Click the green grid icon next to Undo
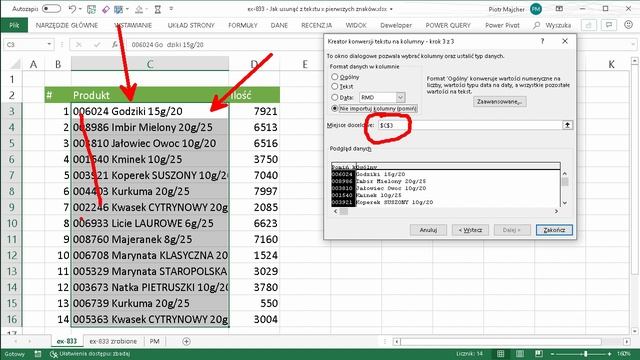 tap(91, 9)
